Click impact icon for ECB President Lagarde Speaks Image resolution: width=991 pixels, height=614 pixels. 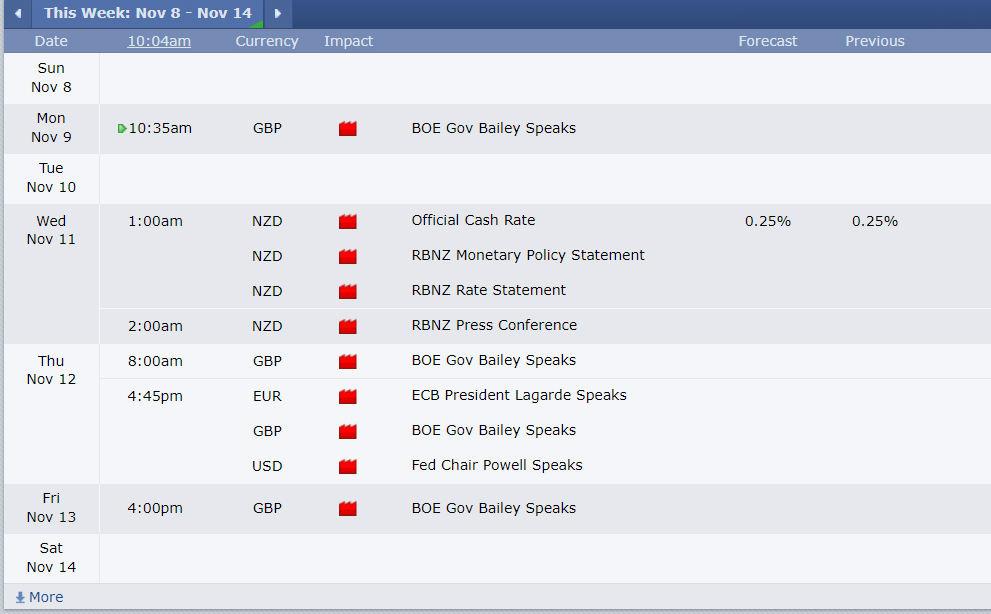pos(348,396)
